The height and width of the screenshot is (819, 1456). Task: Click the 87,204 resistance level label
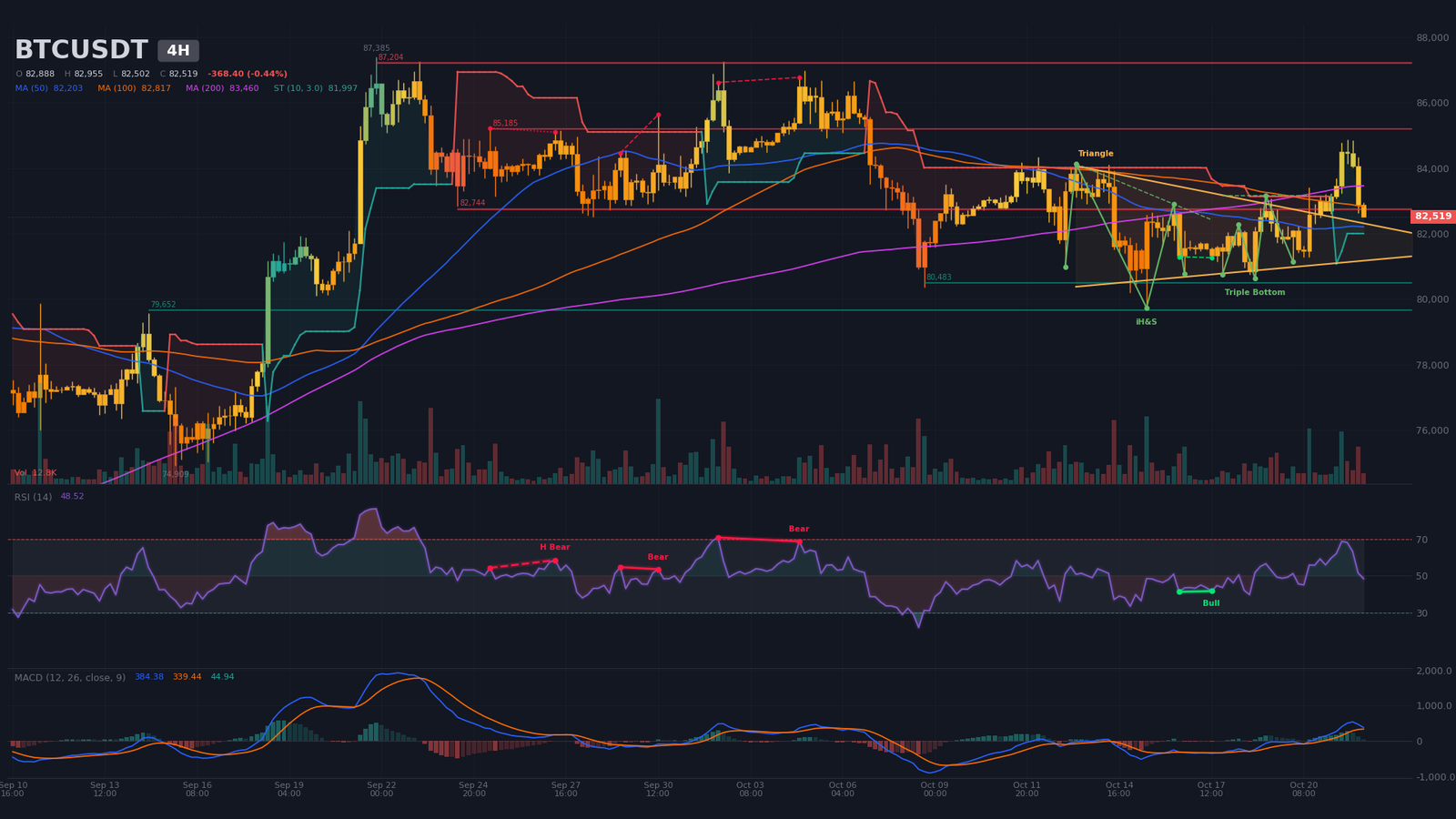tap(390, 57)
